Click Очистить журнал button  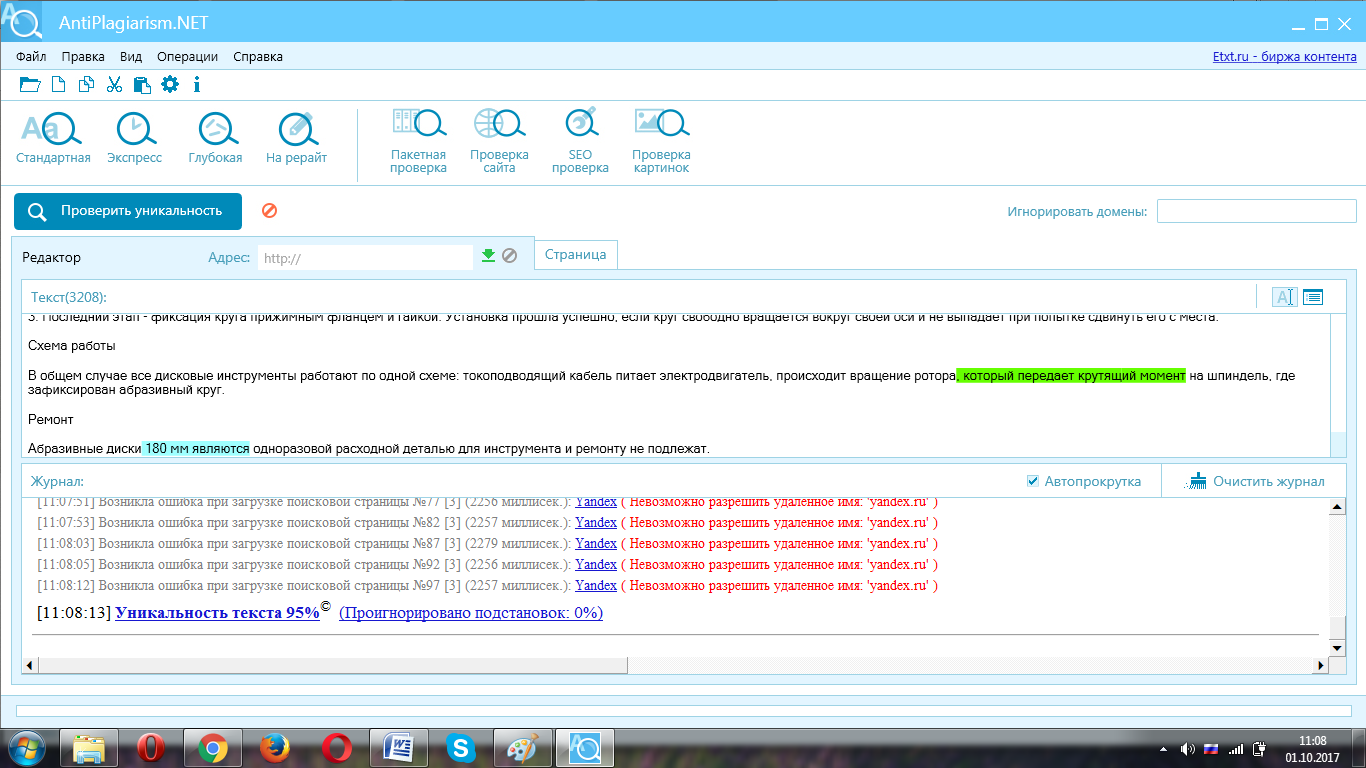tap(1256, 481)
